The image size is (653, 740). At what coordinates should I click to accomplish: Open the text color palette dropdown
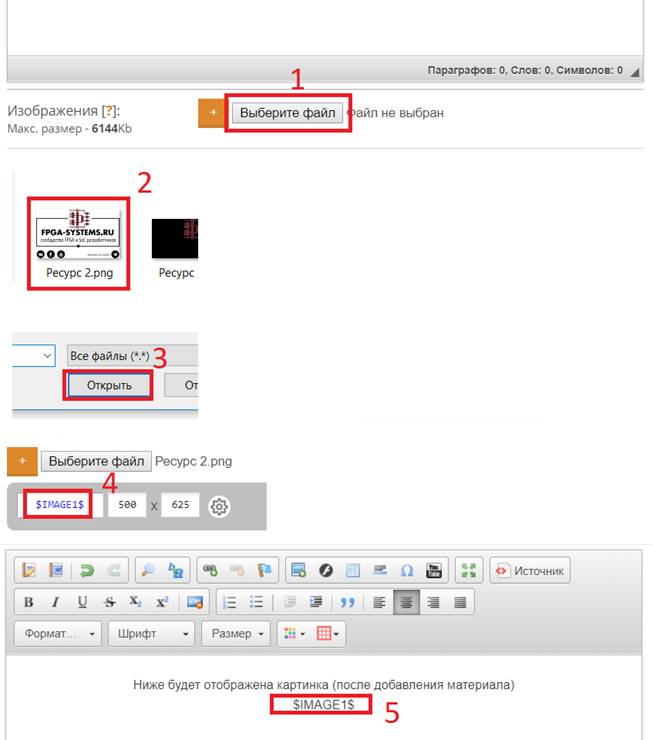pyautogui.click(x=292, y=634)
